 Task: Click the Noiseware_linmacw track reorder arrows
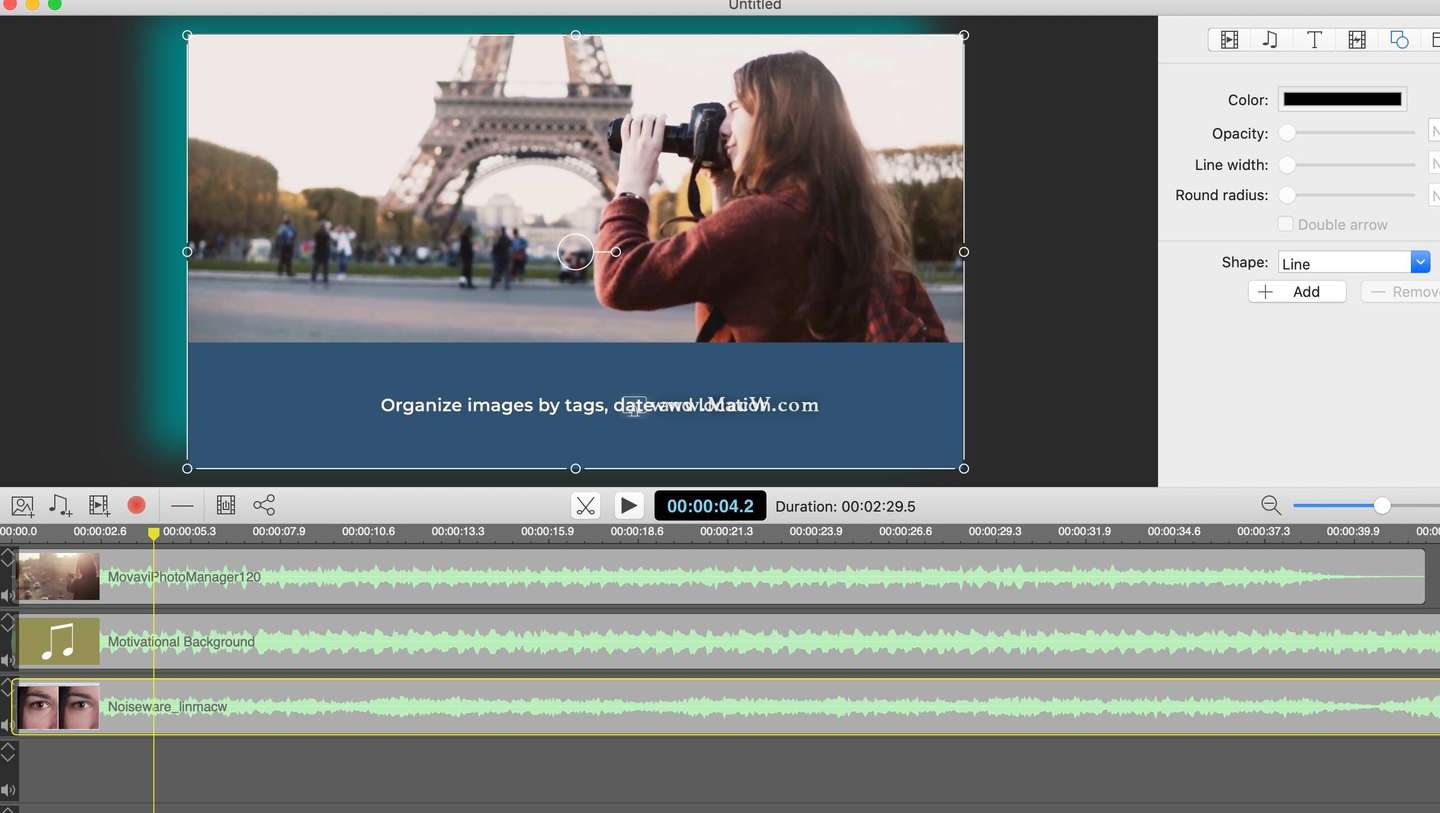coord(7,687)
